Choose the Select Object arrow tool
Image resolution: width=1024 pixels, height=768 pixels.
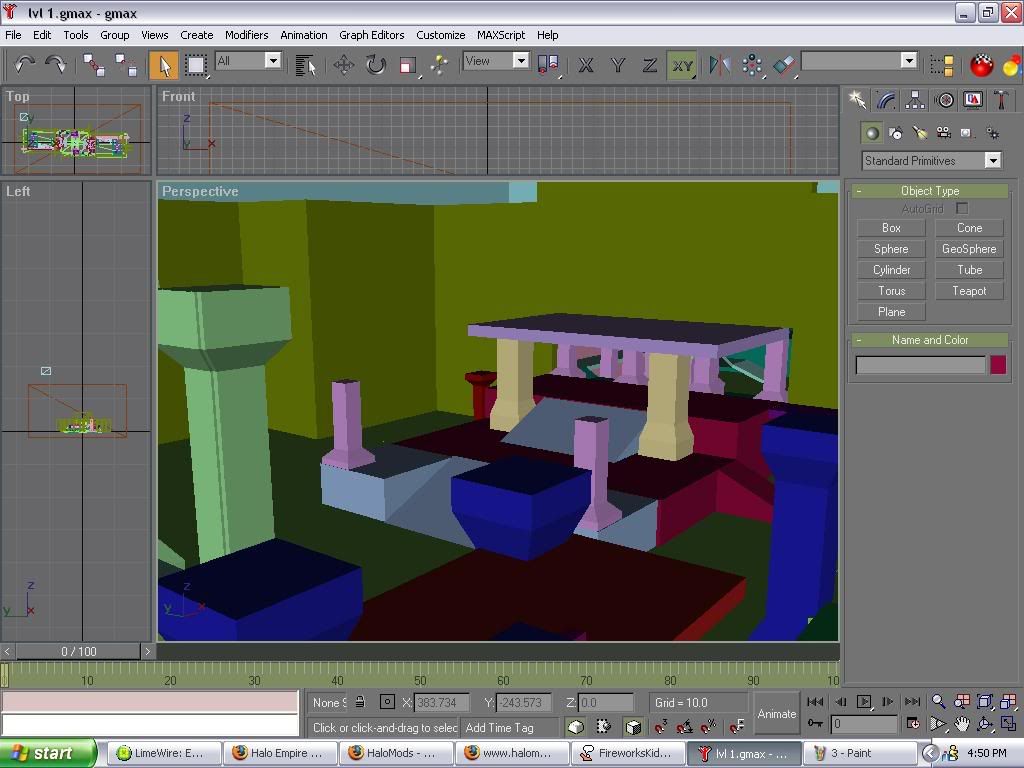164,65
